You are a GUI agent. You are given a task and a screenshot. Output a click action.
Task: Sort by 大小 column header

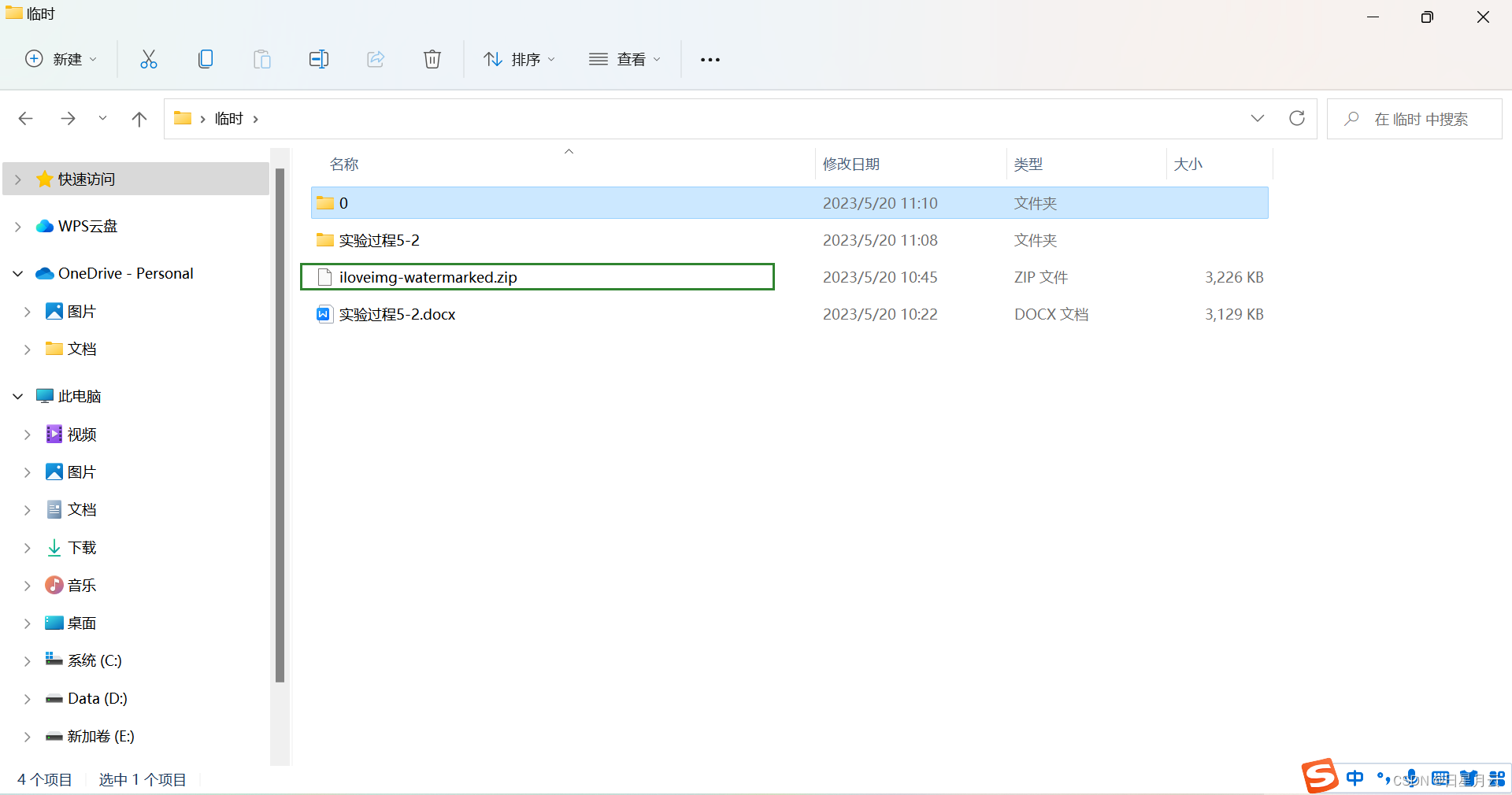[x=1188, y=164]
